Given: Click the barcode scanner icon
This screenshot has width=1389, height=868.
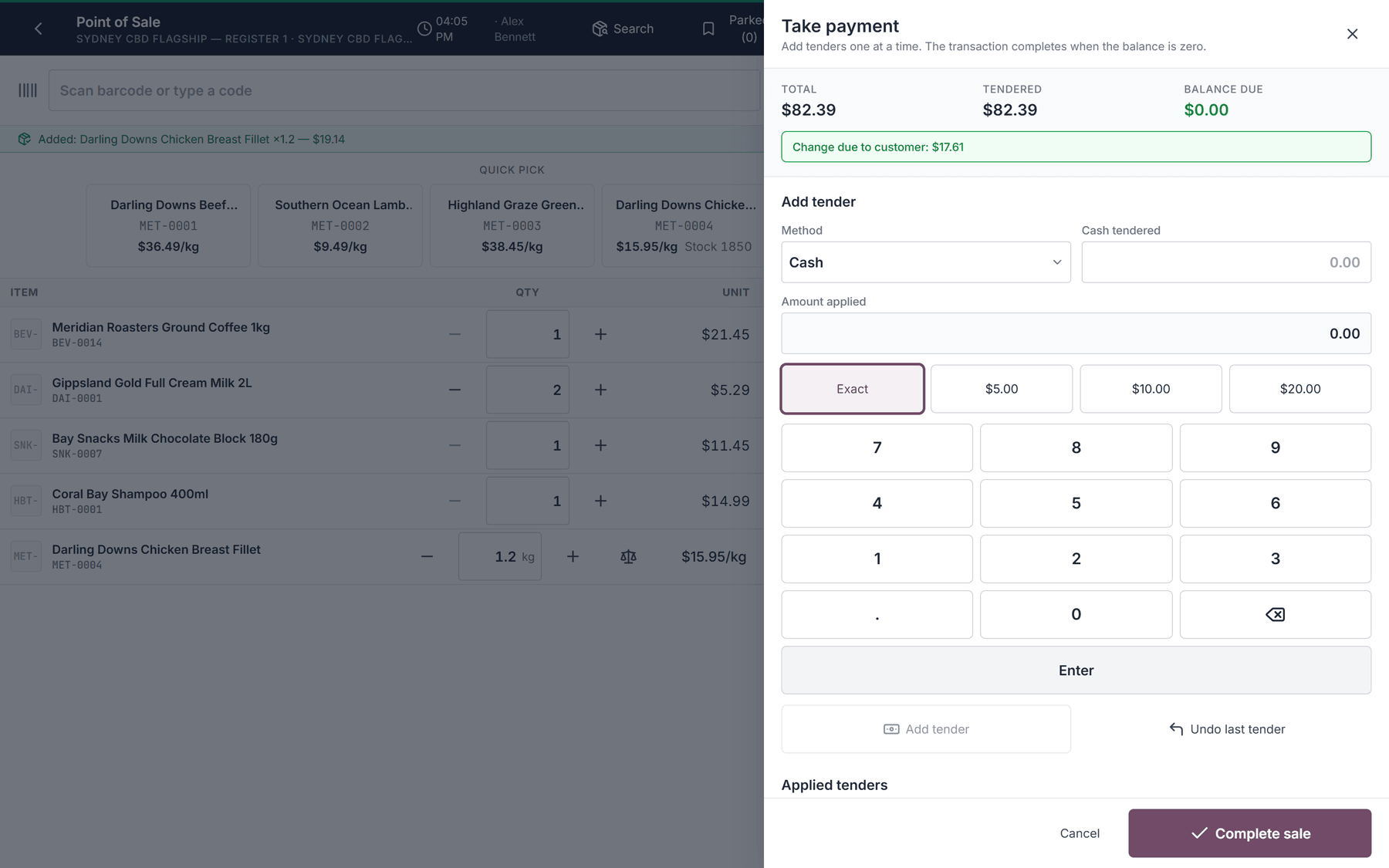Looking at the screenshot, I should pyautogui.click(x=28, y=90).
